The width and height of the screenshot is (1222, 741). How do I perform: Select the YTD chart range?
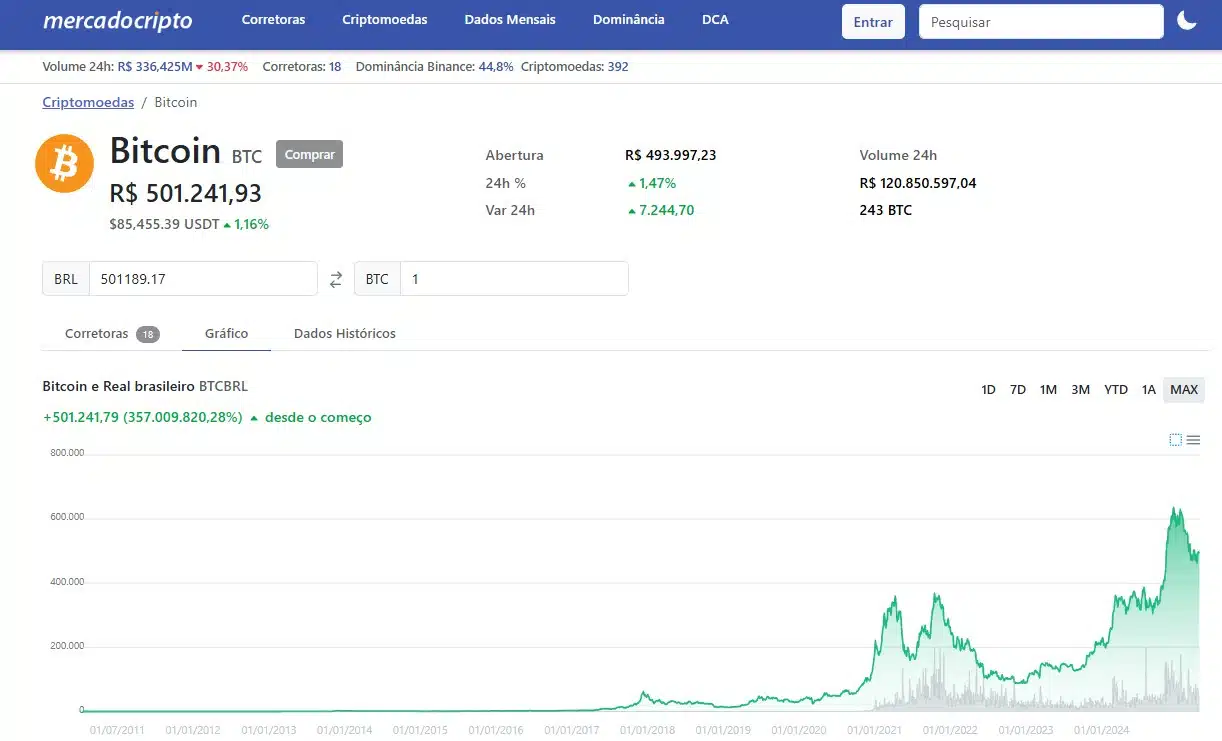(x=1116, y=390)
